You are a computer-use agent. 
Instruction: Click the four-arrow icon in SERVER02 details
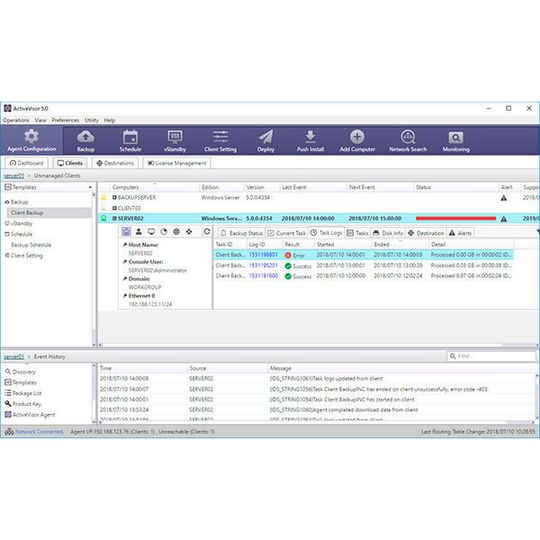(189, 232)
